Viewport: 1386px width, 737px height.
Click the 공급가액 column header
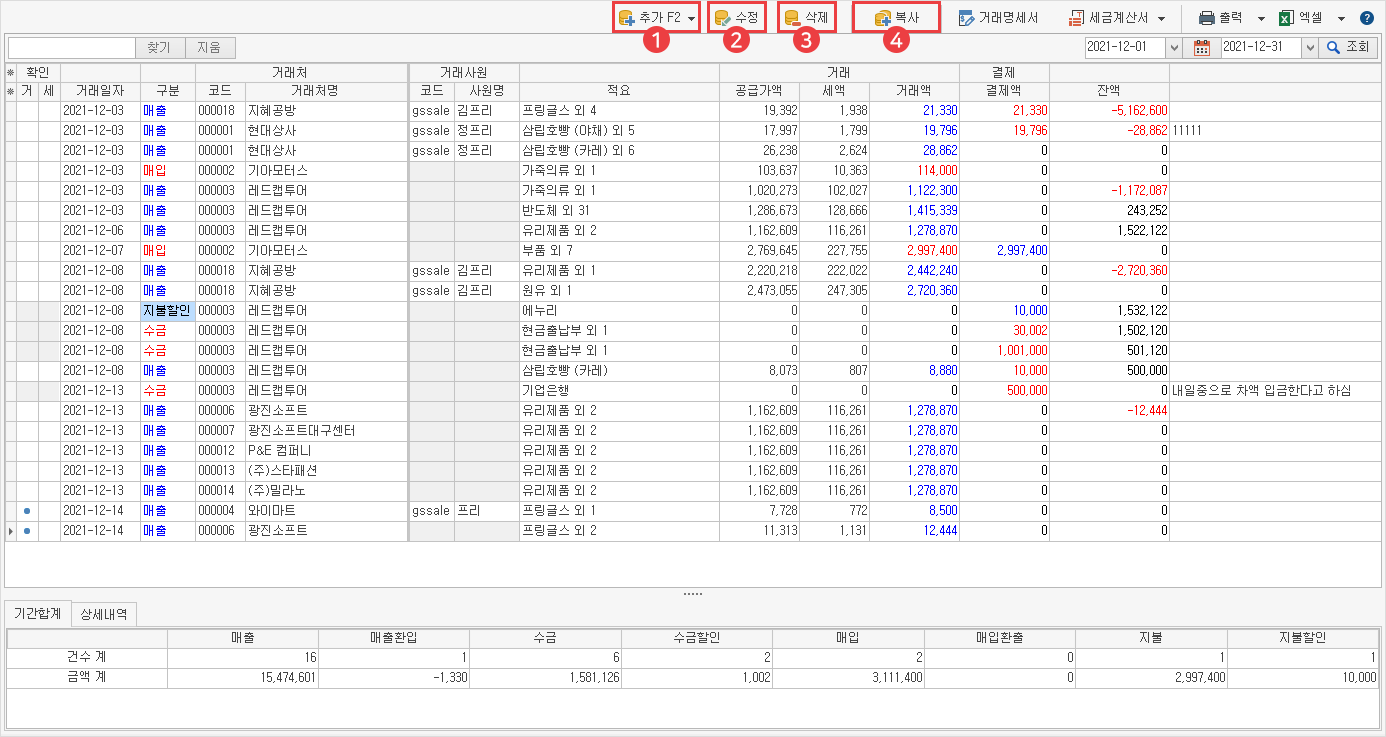click(x=759, y=90)
